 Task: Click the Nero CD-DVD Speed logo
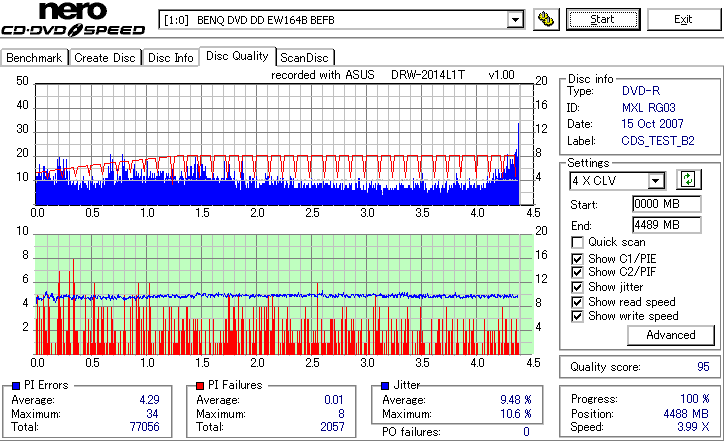pyautogui.click(x=73, y=19)
